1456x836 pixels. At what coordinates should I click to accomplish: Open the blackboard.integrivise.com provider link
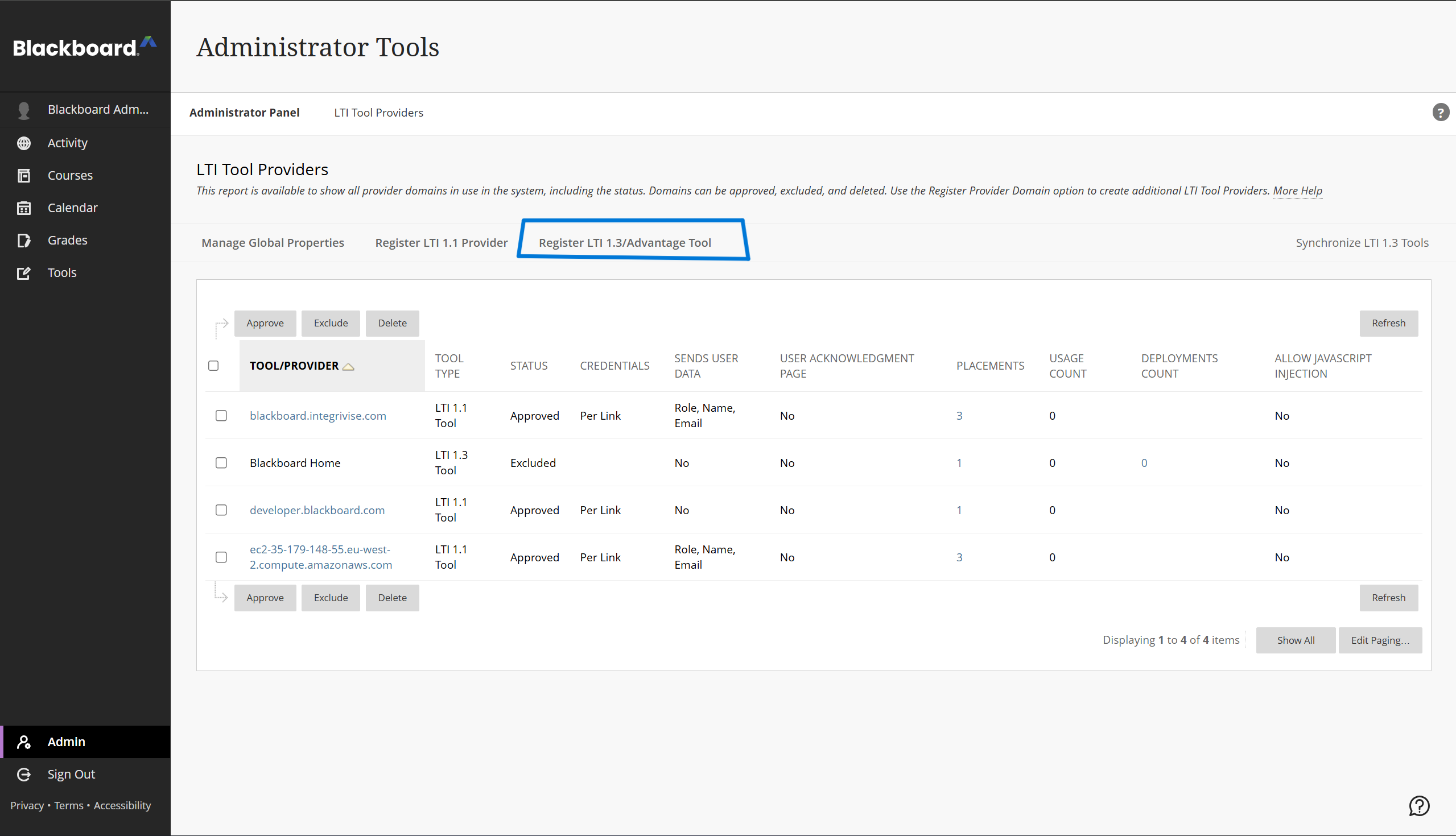point(317,416)
